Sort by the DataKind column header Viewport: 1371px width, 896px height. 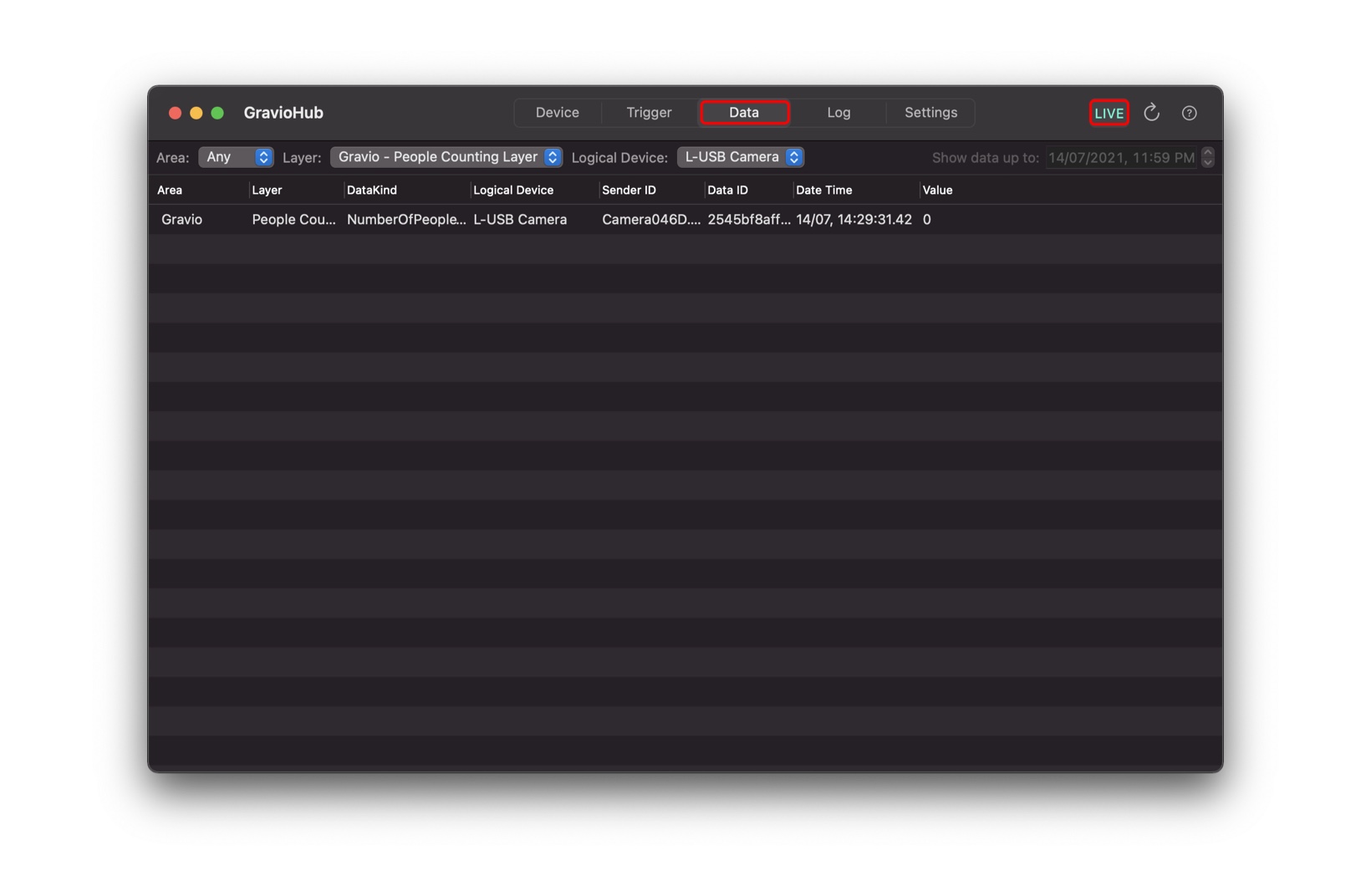point(371,190)
